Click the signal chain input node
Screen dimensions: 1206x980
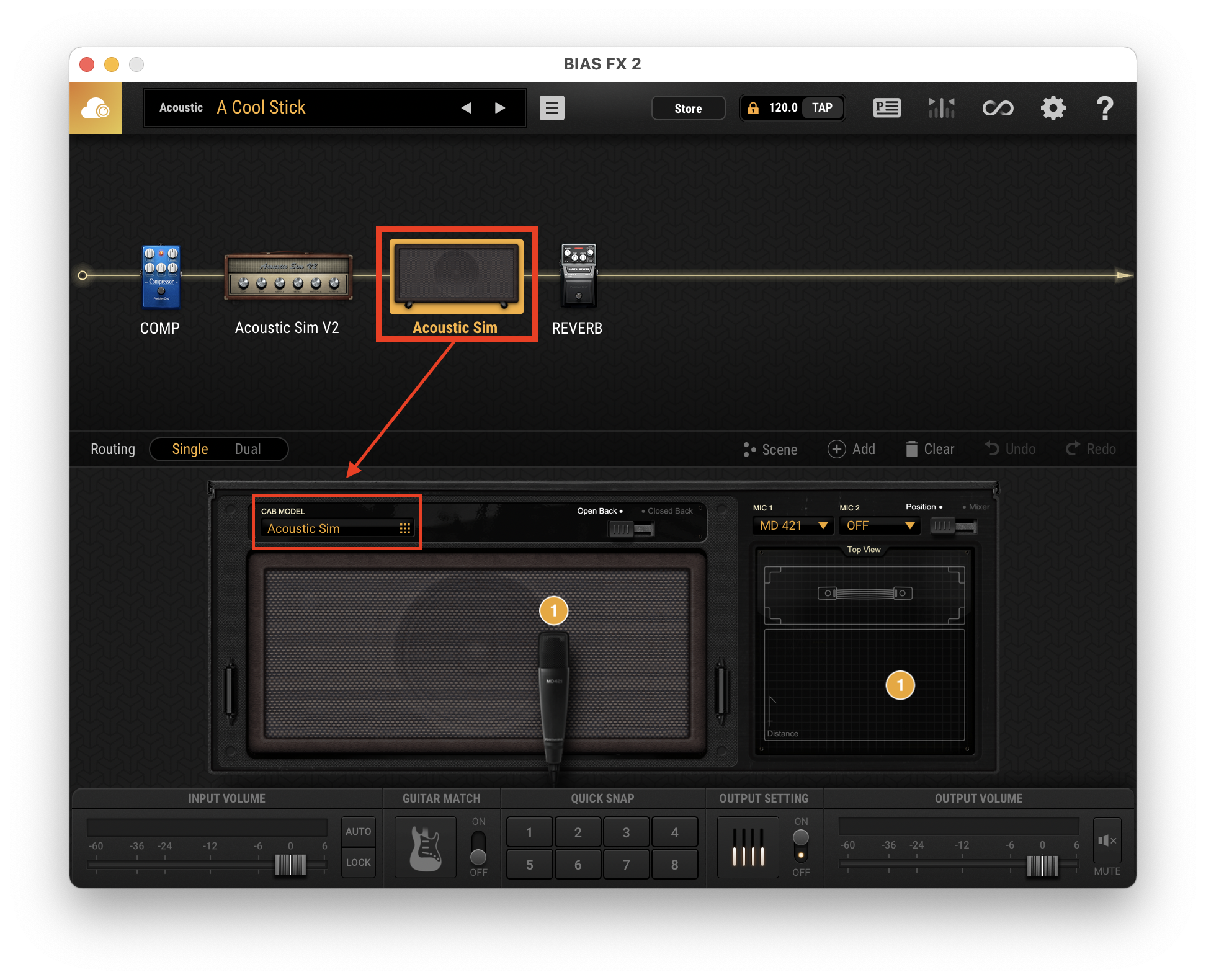pos(83,275)
